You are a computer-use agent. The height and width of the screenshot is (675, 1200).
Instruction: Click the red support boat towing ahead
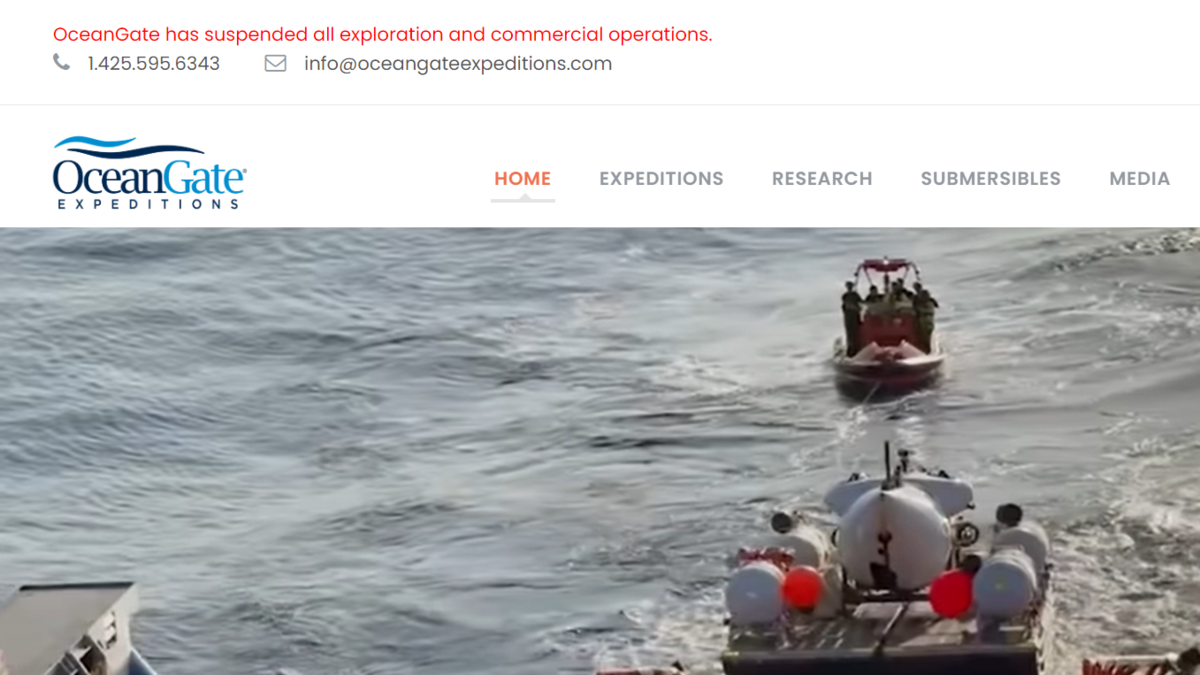point(888,325)
